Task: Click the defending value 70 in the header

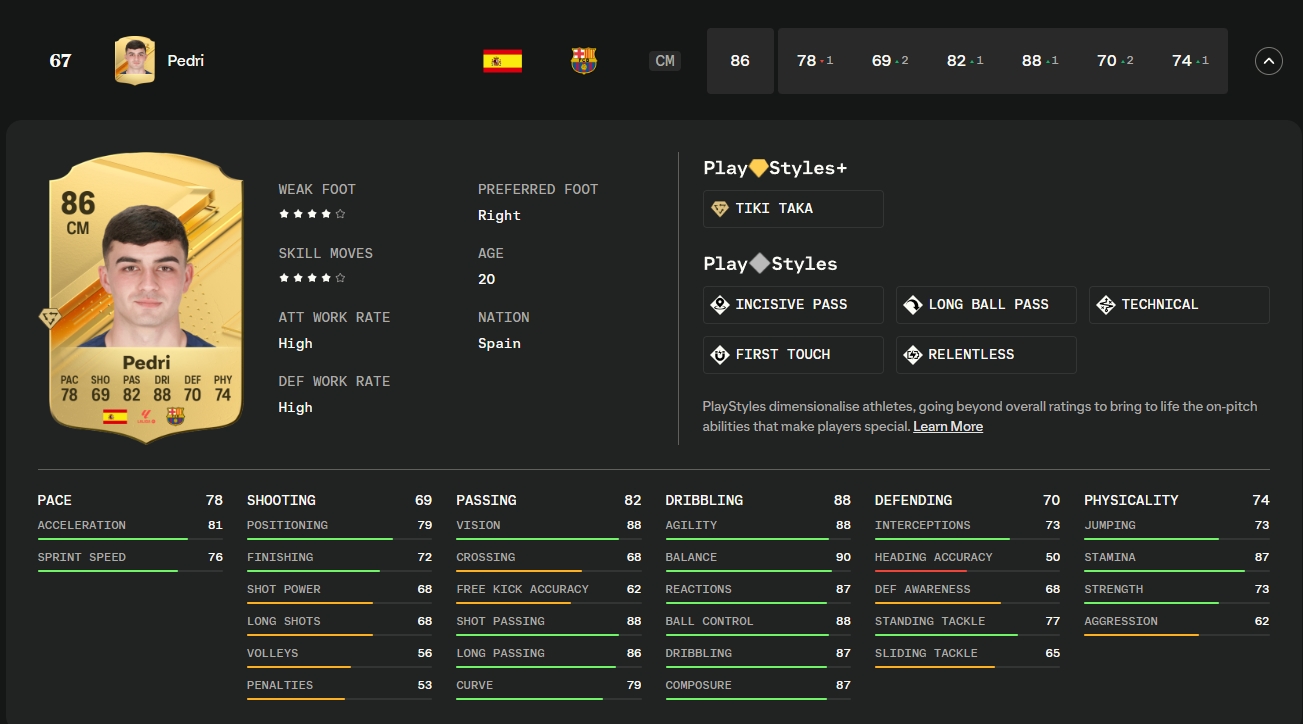Action: tap(1106, 61)
